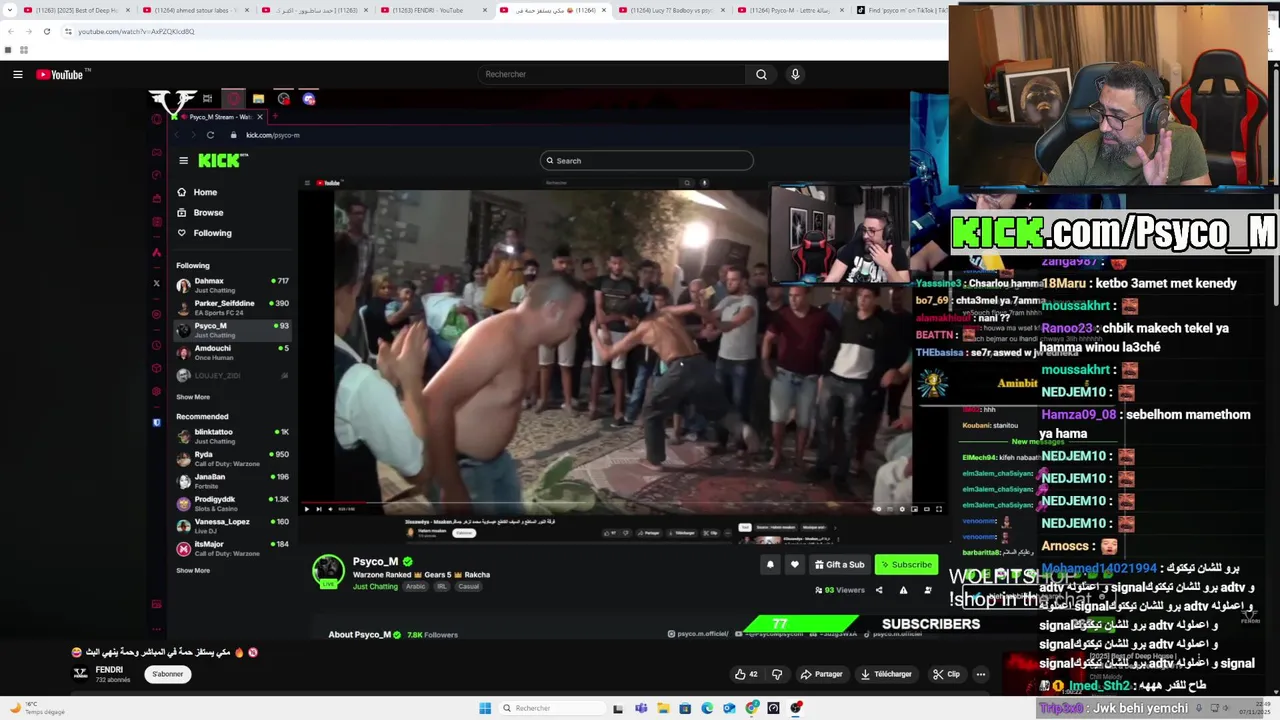Mute the embedded video volume icon
This screenshot has height=720, width=1280.
(330, 509)
